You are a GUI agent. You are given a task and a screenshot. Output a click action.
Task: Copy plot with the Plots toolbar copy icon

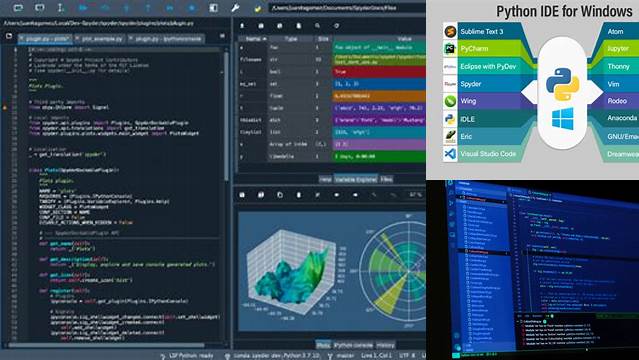280,195
